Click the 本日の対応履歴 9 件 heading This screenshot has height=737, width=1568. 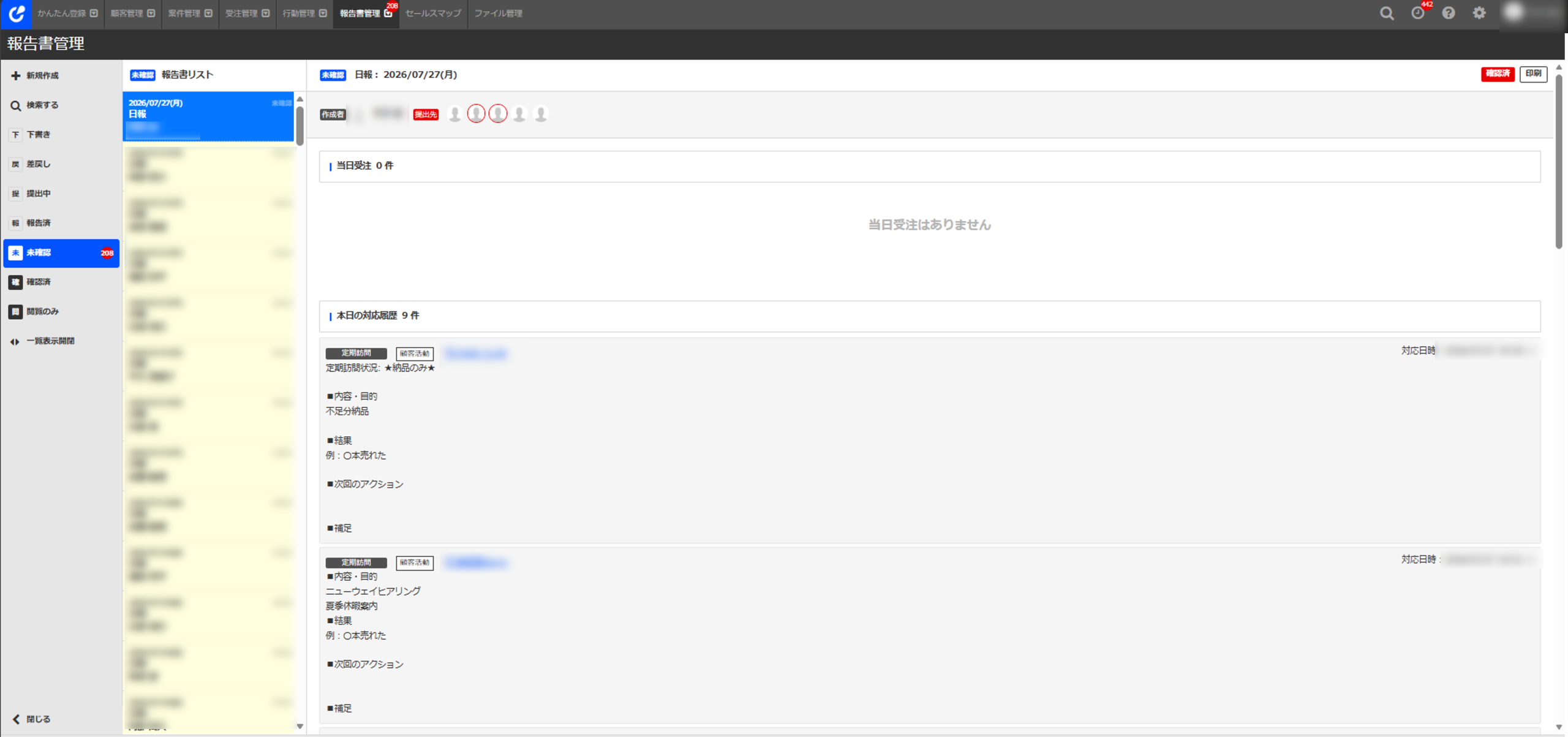[x=377, y=316]
